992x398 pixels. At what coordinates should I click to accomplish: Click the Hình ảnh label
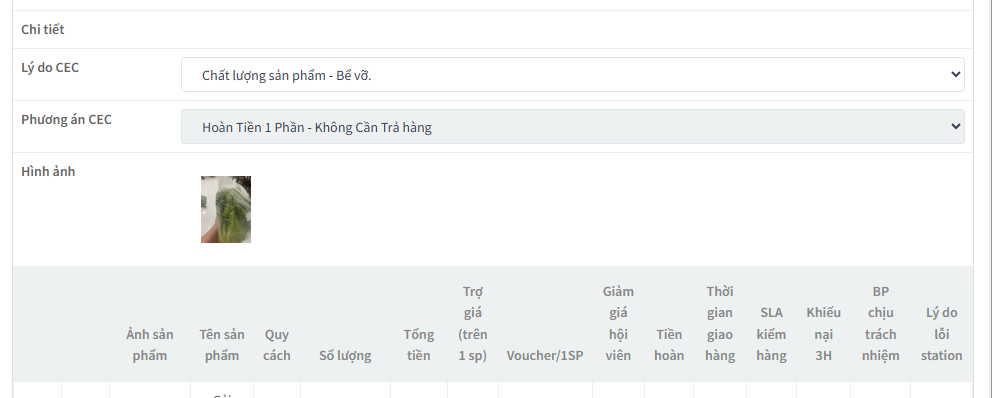tap(48, 171)
